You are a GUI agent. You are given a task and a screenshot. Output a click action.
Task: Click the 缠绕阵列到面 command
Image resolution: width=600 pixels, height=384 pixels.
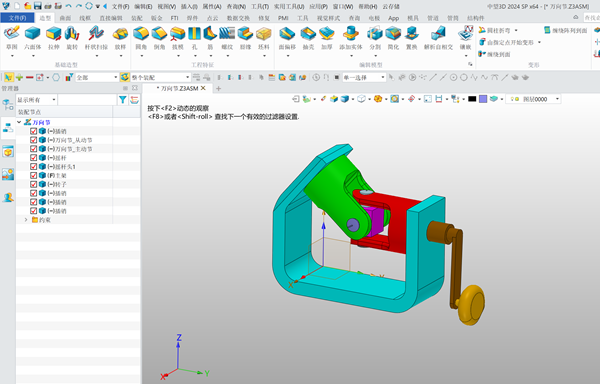[x=566, y=30]
